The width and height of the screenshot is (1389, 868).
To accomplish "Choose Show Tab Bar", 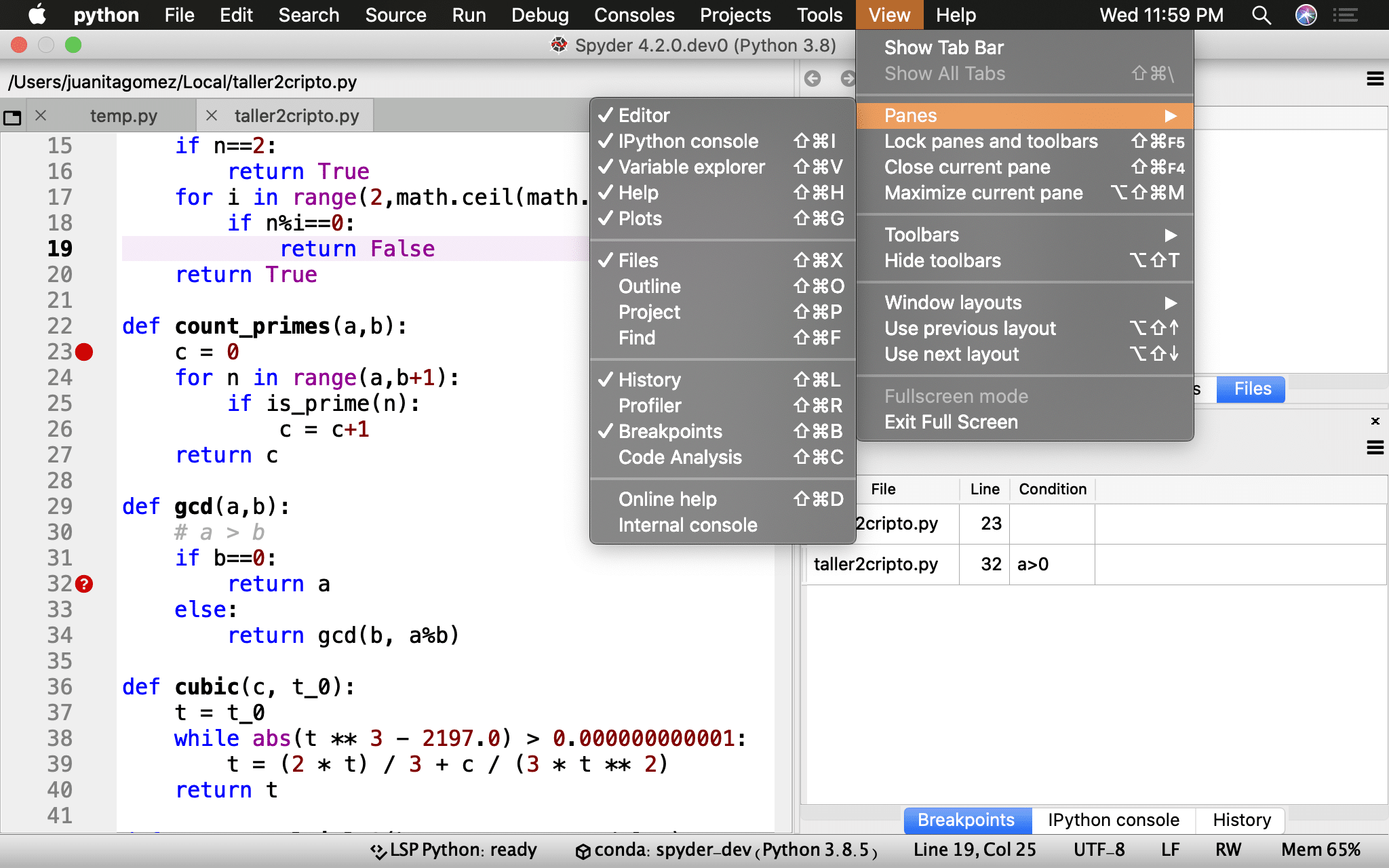I will (1025, 47).
